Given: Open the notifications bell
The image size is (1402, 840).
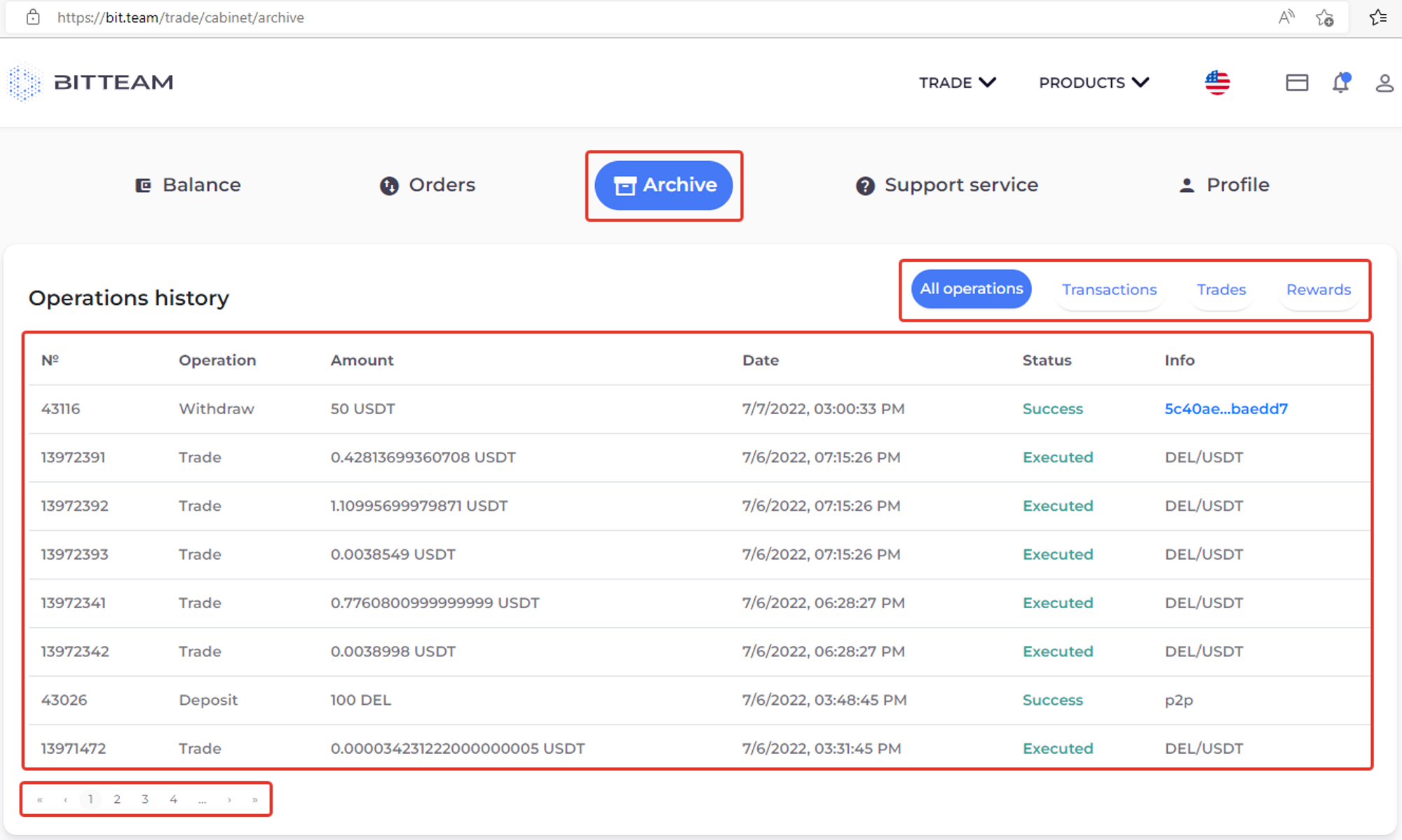Looking at the screenshot, I should pyautogui.click(x=1341, y=83).
